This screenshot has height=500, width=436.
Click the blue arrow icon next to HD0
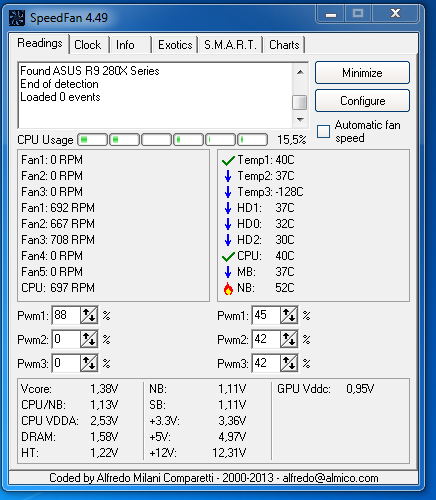coord(228,224)
